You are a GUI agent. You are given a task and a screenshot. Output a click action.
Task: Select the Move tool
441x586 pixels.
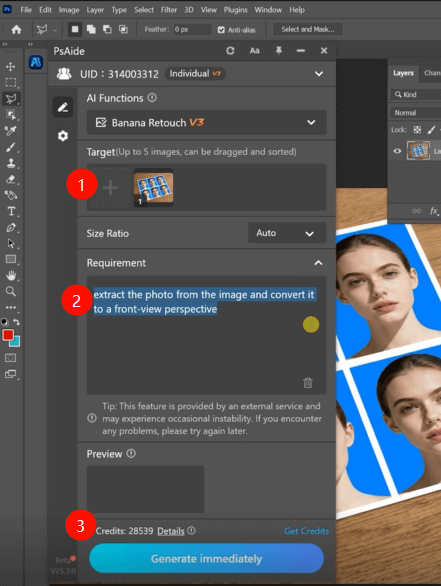click(10, 67)
